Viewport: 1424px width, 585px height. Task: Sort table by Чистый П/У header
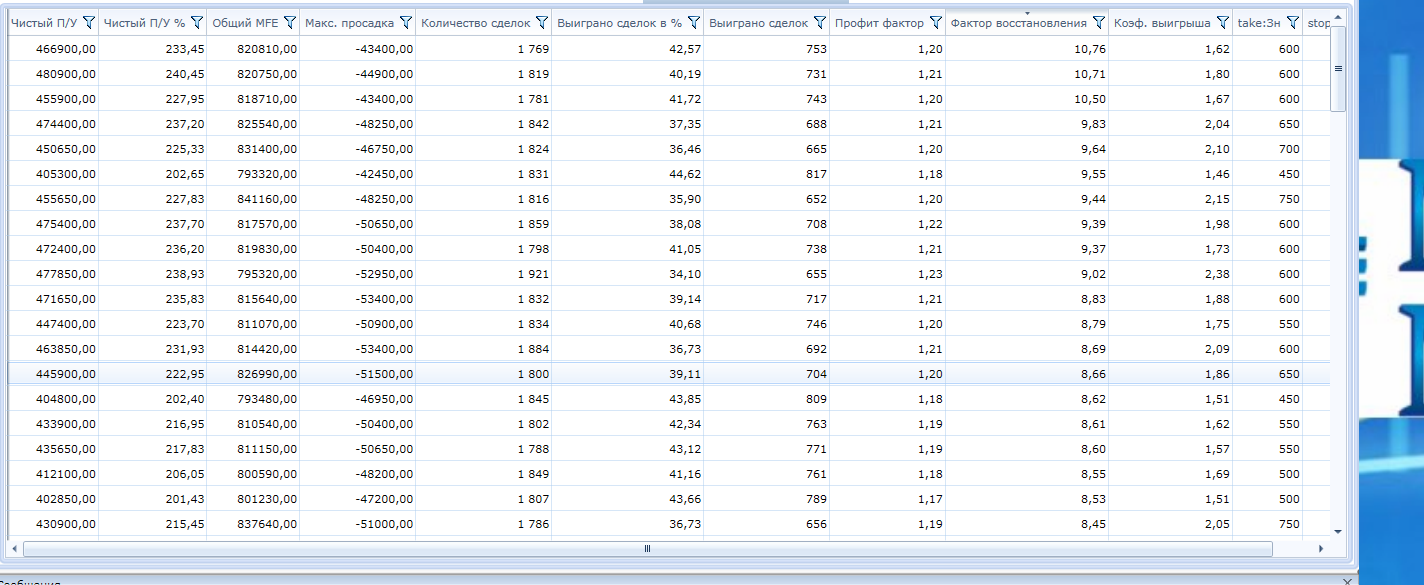tap(43, 22)
